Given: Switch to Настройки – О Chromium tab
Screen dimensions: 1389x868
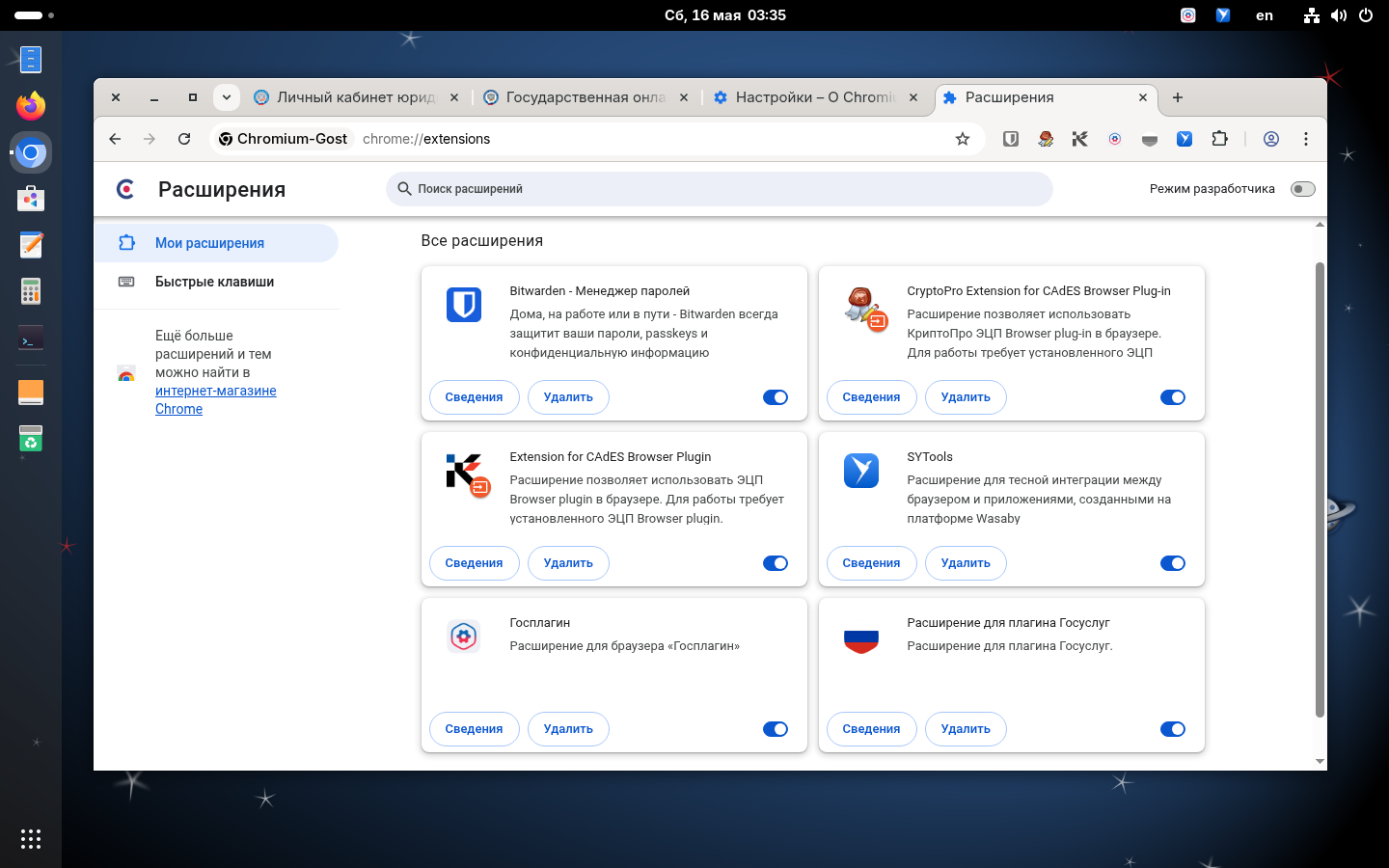Looking at the screenshot, I should pyautogui.click(x=816, y=97).
